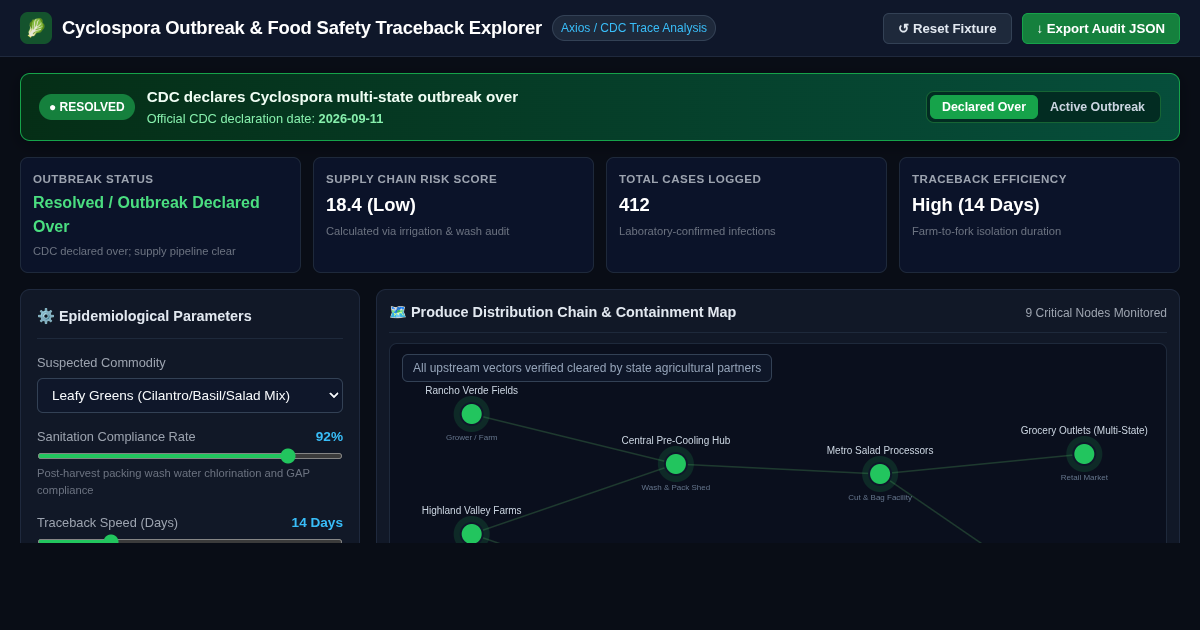Click the '14 Days' traceback speed value
Screen dimensions: 1200x630
(x=317, y=523)
